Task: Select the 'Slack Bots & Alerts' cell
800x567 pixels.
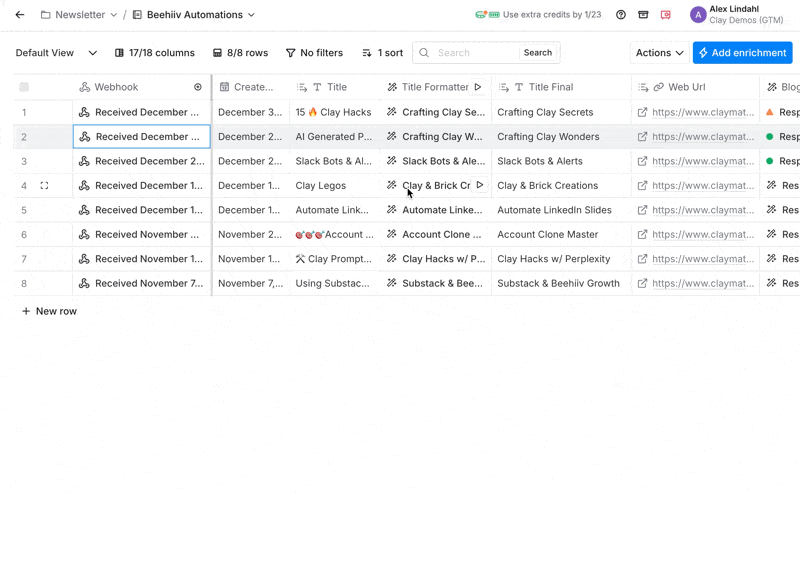Action: tap(561, 161)
